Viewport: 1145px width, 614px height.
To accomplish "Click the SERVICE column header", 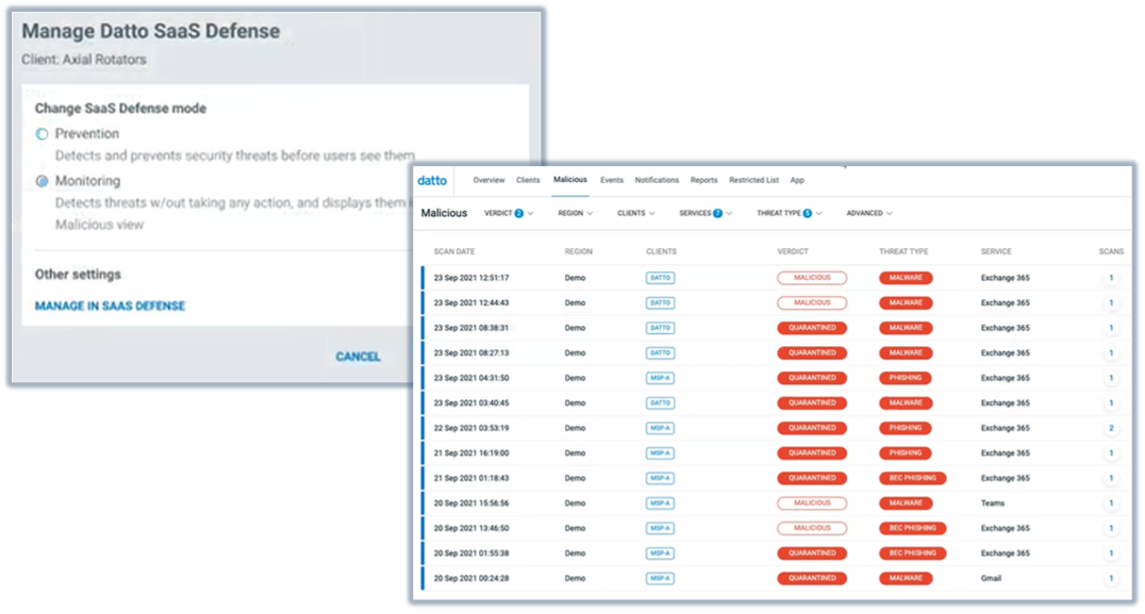I will 996,252.
